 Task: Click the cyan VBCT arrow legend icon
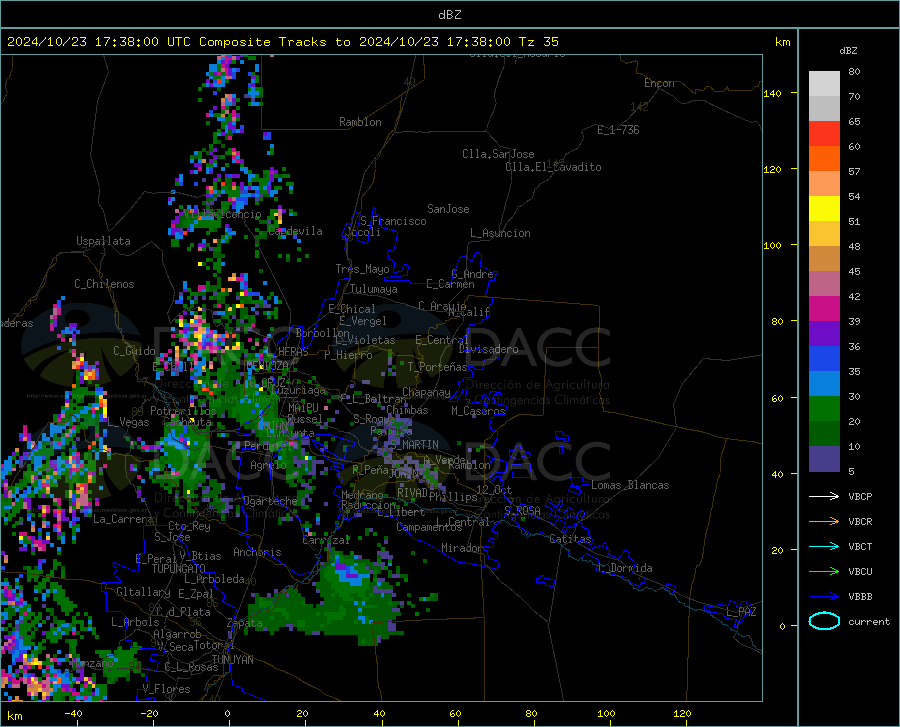pos(824,546)
